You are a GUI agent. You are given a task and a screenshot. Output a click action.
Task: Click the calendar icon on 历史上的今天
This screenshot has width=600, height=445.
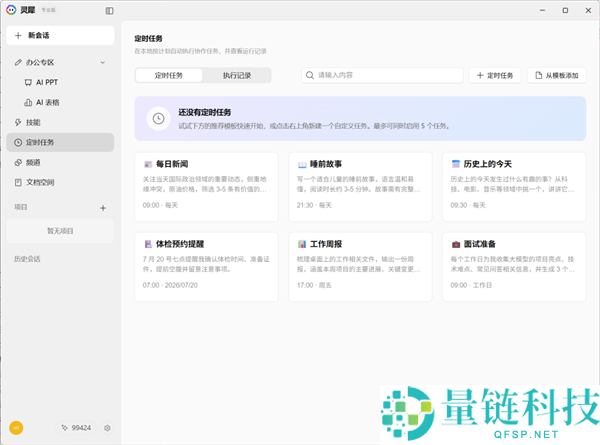[x=456, y=164]
